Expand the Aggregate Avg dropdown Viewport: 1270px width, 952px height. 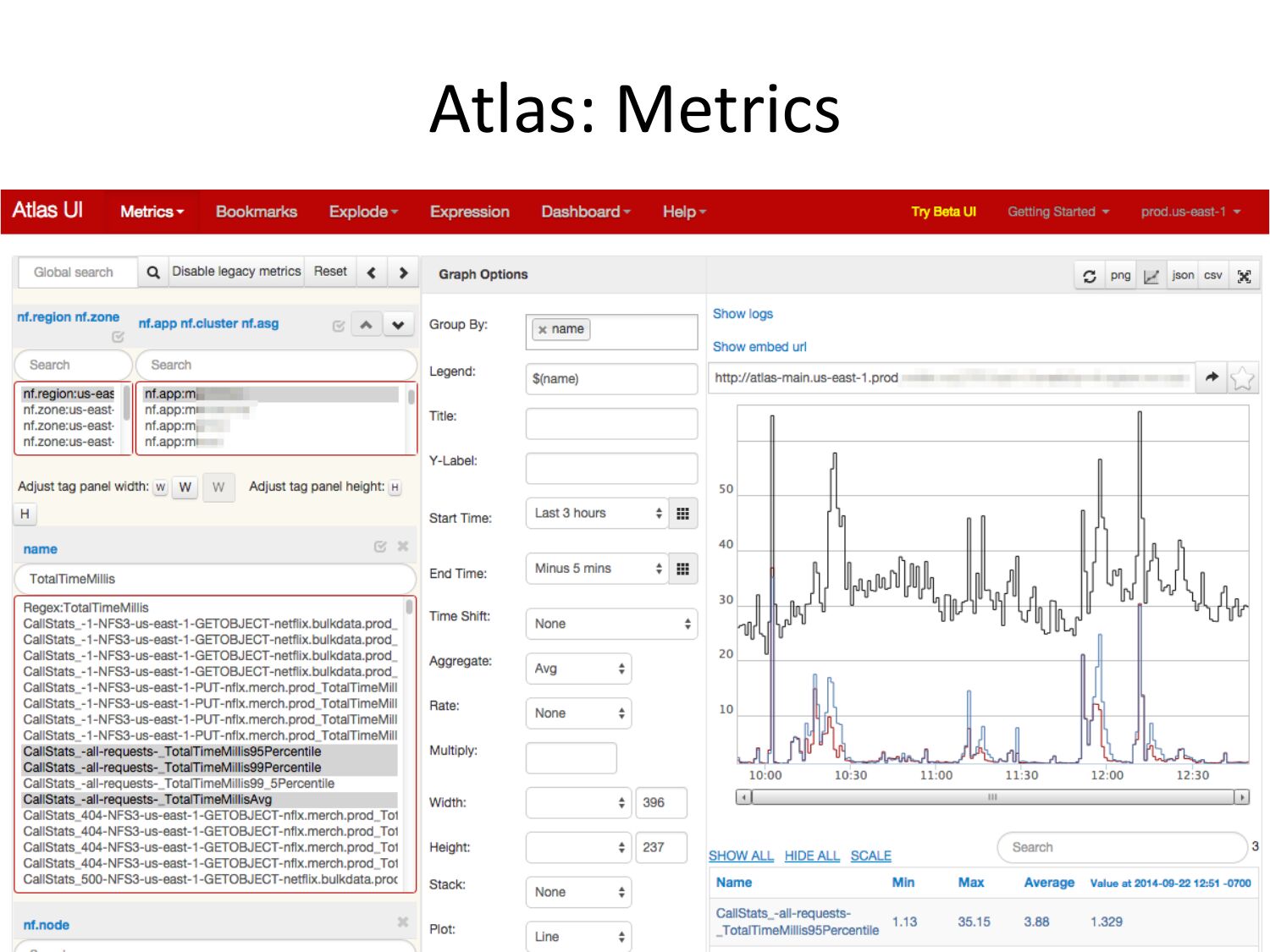point(578,669)
